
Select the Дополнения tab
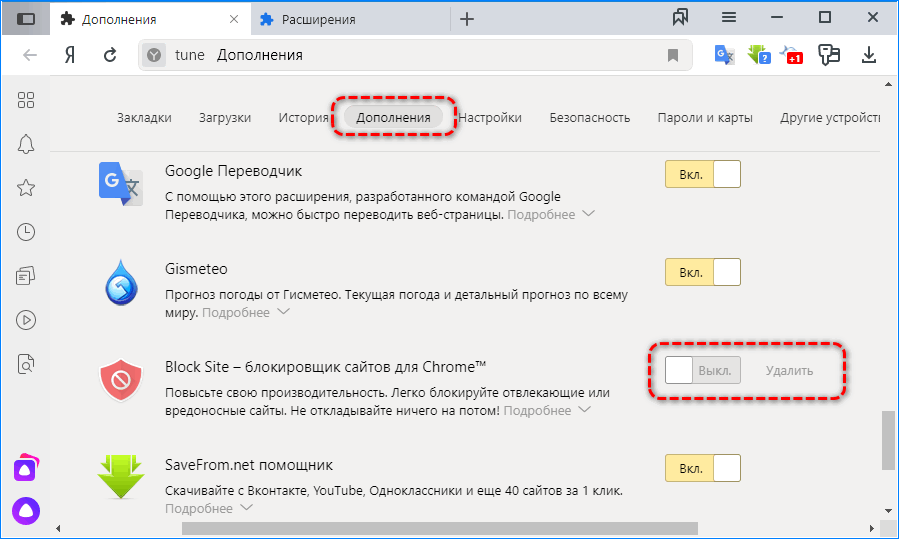(393, 118)
